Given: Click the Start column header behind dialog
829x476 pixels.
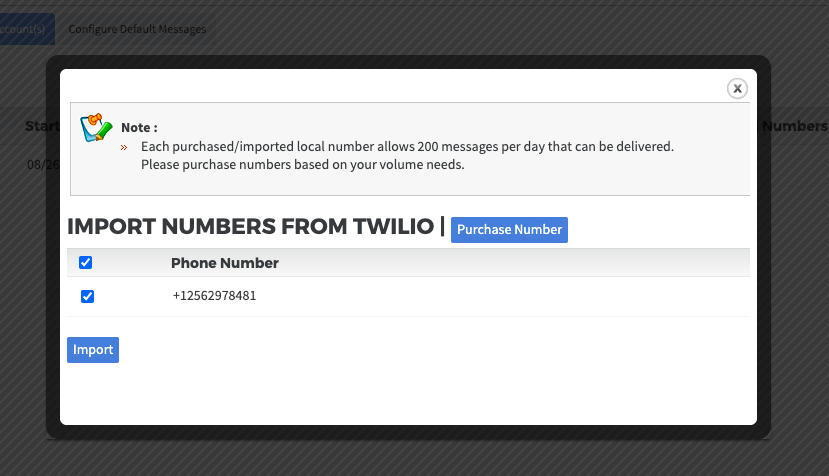Looking at the screenshot, I should click(x=42, y=126).
